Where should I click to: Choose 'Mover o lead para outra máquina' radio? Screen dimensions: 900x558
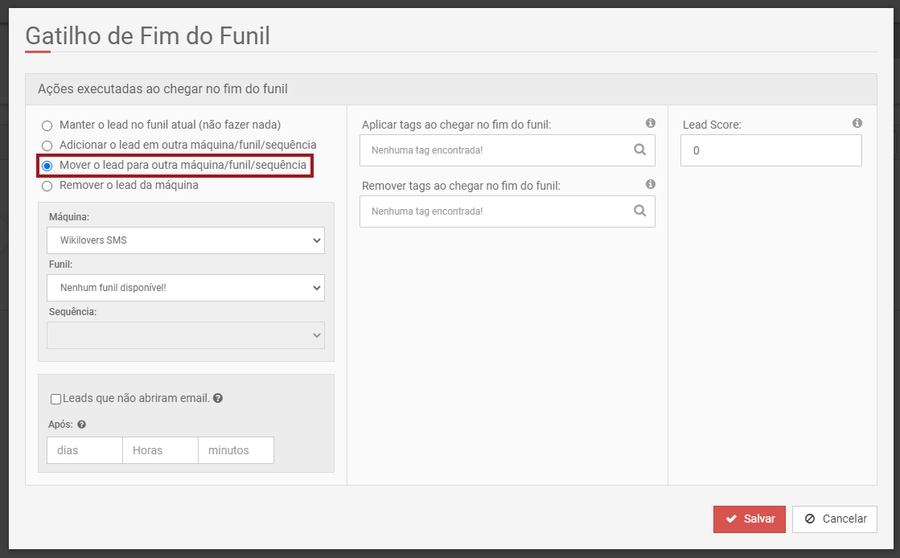47,165
